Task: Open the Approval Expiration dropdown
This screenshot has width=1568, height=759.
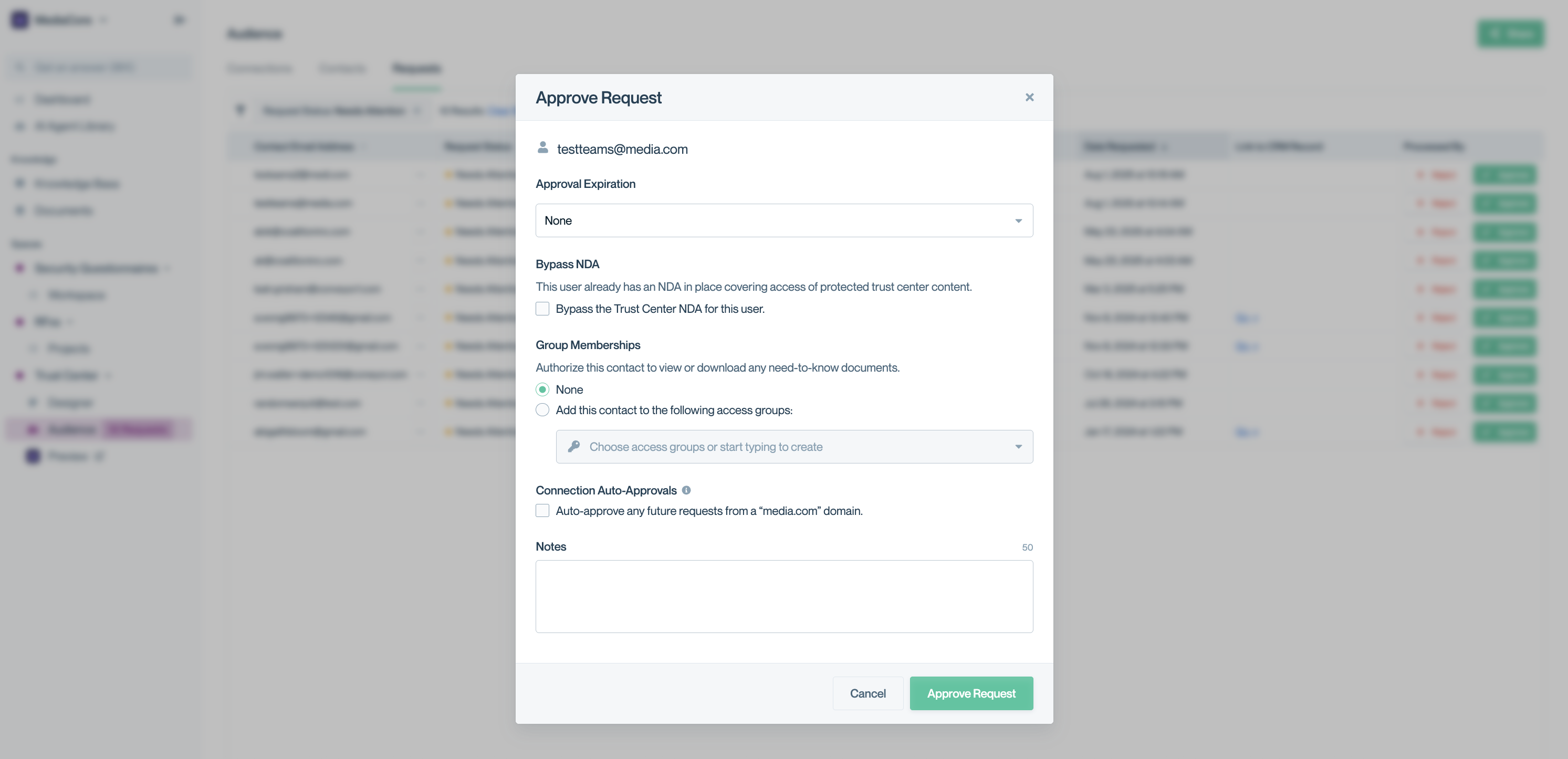Action: click(783, 220)
